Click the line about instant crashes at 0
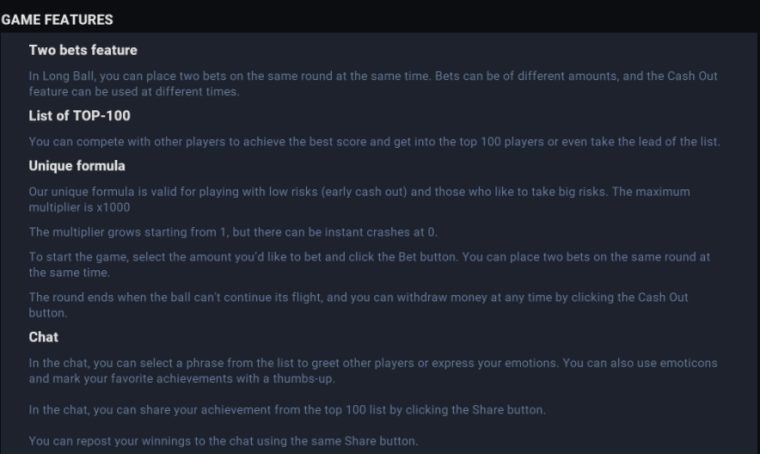This screenshot has height=454, width=760. click(233, 233)
